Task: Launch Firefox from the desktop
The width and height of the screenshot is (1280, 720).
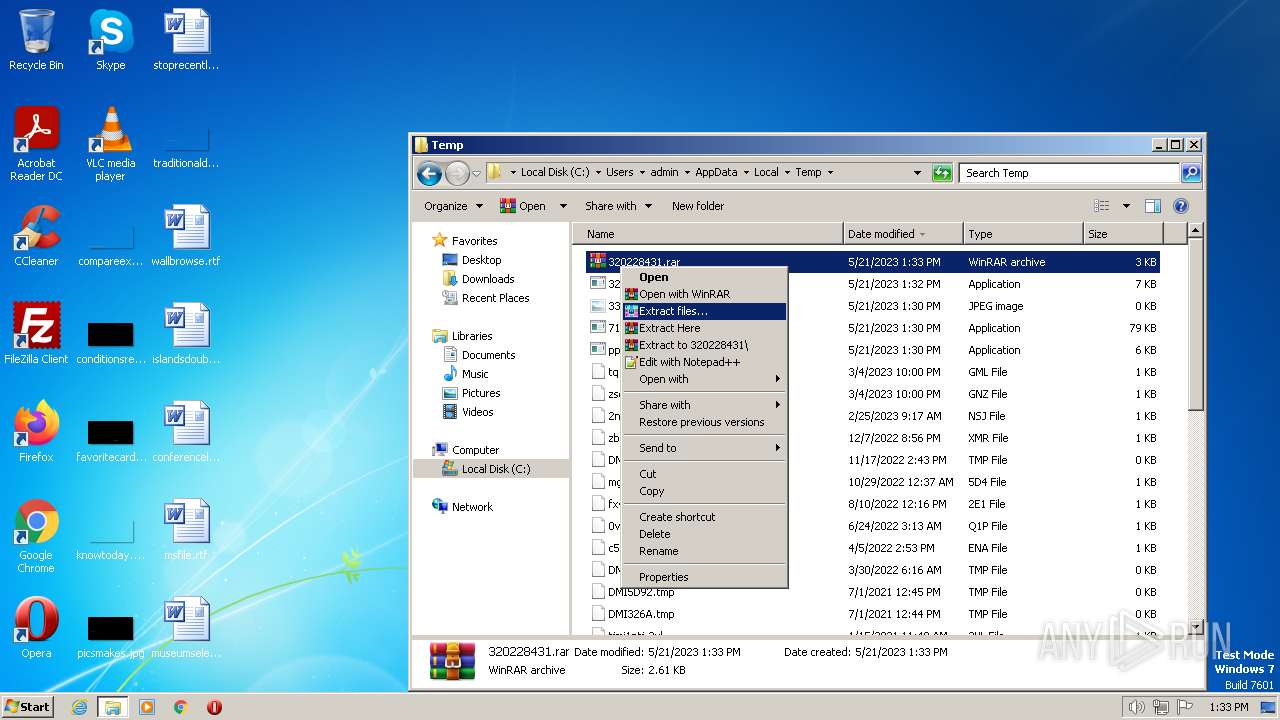Action: (x=36, y=432)
